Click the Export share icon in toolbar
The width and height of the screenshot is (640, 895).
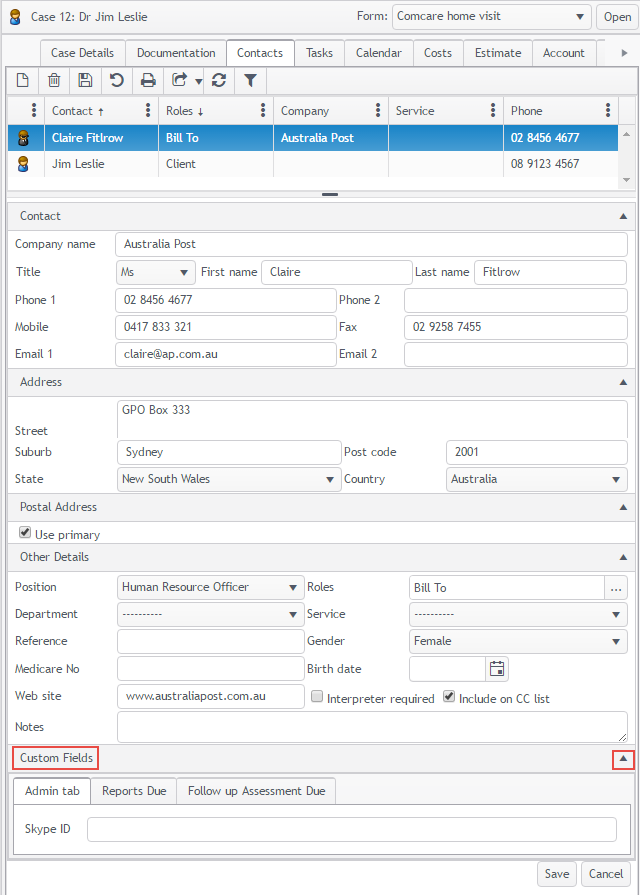click(x=180, y=81)
